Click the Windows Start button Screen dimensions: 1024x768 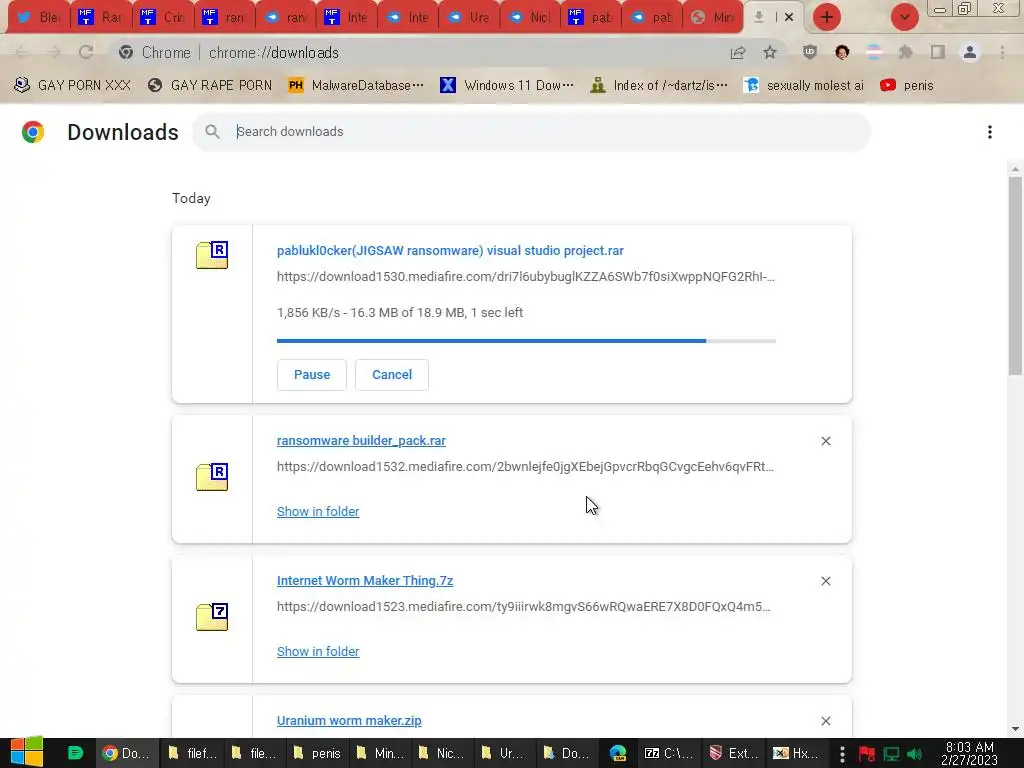(x=27, y=752)
